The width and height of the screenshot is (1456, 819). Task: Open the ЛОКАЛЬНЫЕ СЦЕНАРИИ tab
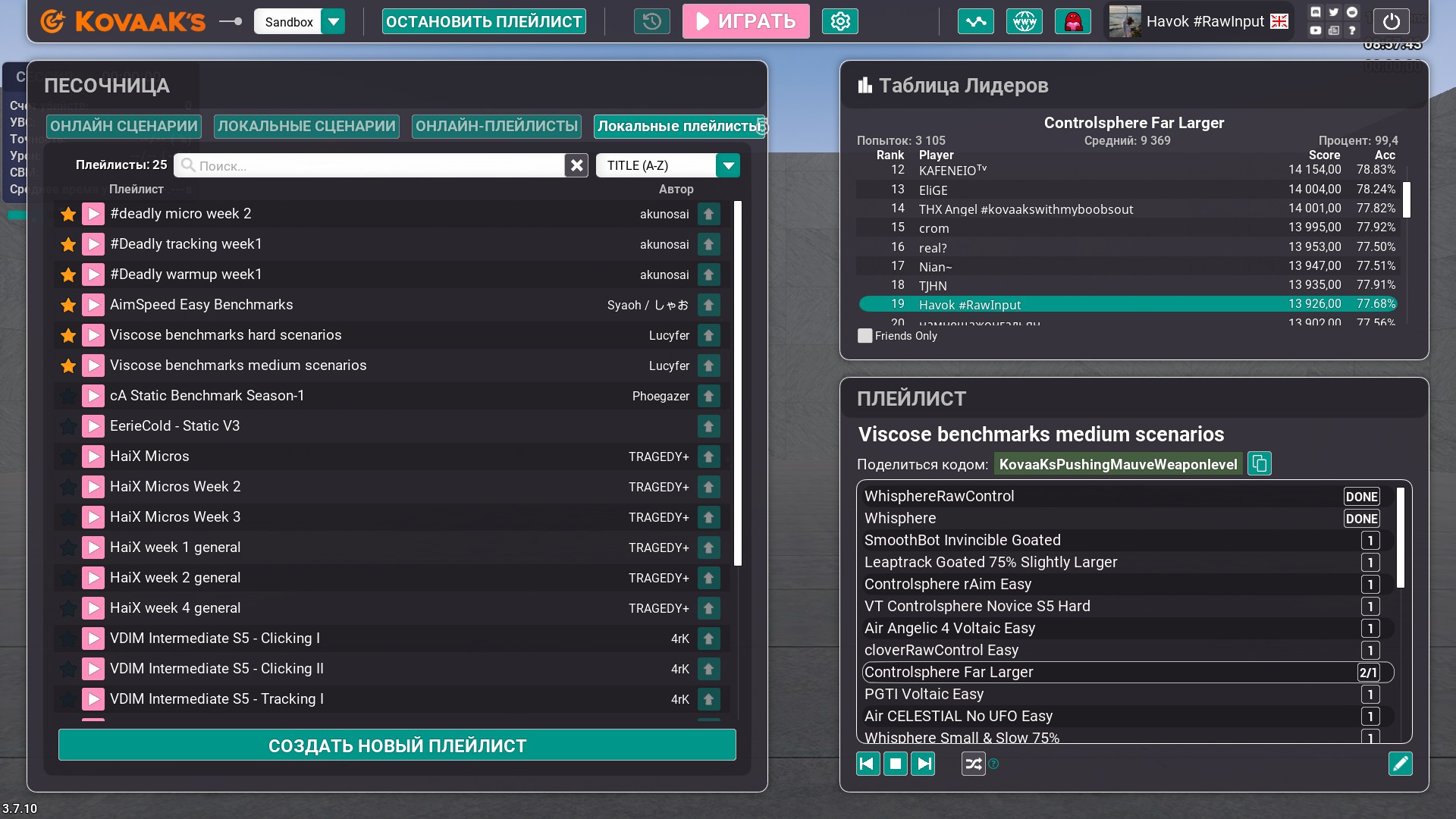click(306, 126)
